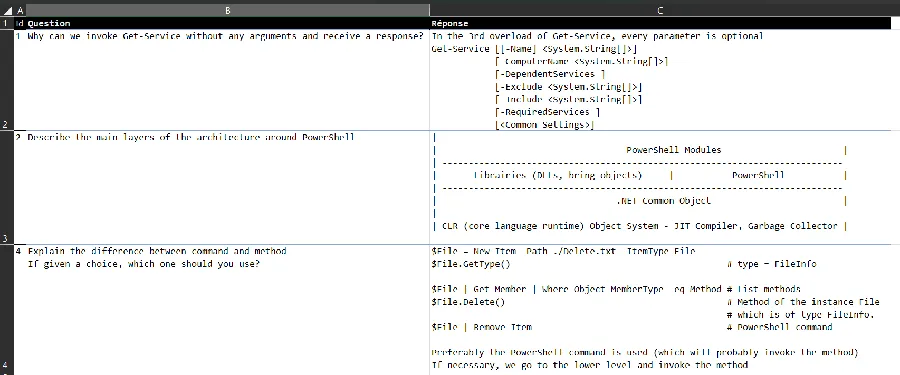Select column A header
Screen dimensions: 900x375
click(20, 10)
